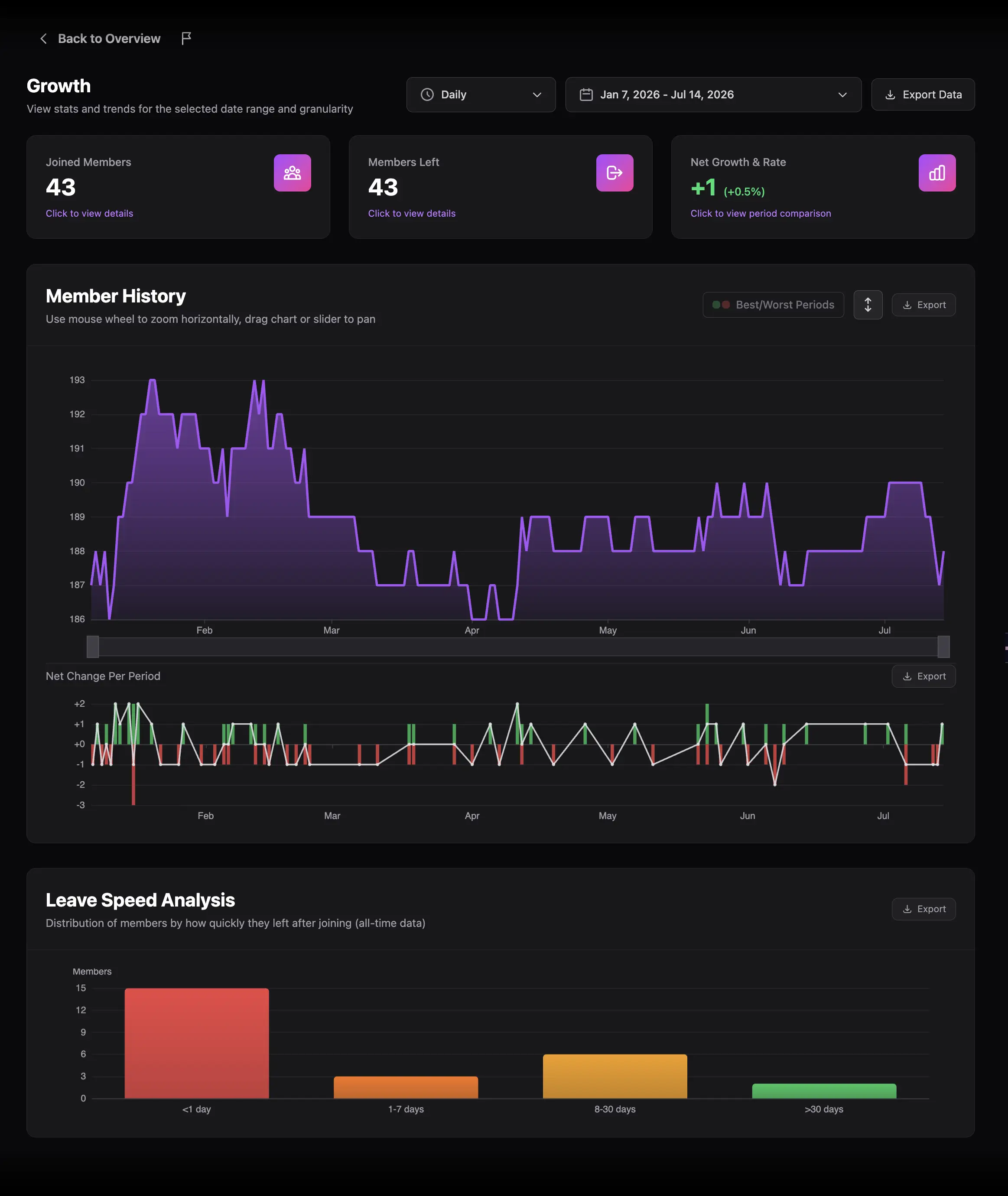Open Joined Members 'Click to view details'
The image size is (1008, 1196).
(x=89, y=213)
